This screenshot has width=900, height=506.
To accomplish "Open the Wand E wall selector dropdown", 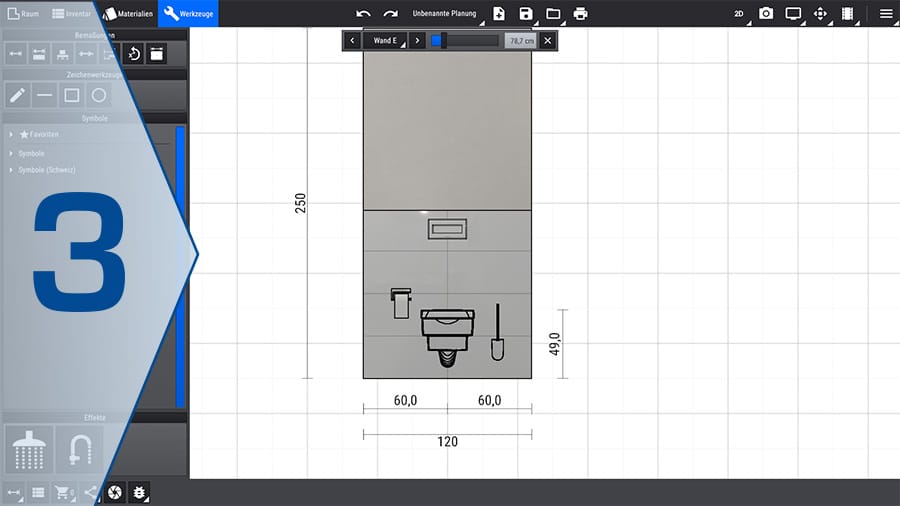I will [x=384, y=41].
